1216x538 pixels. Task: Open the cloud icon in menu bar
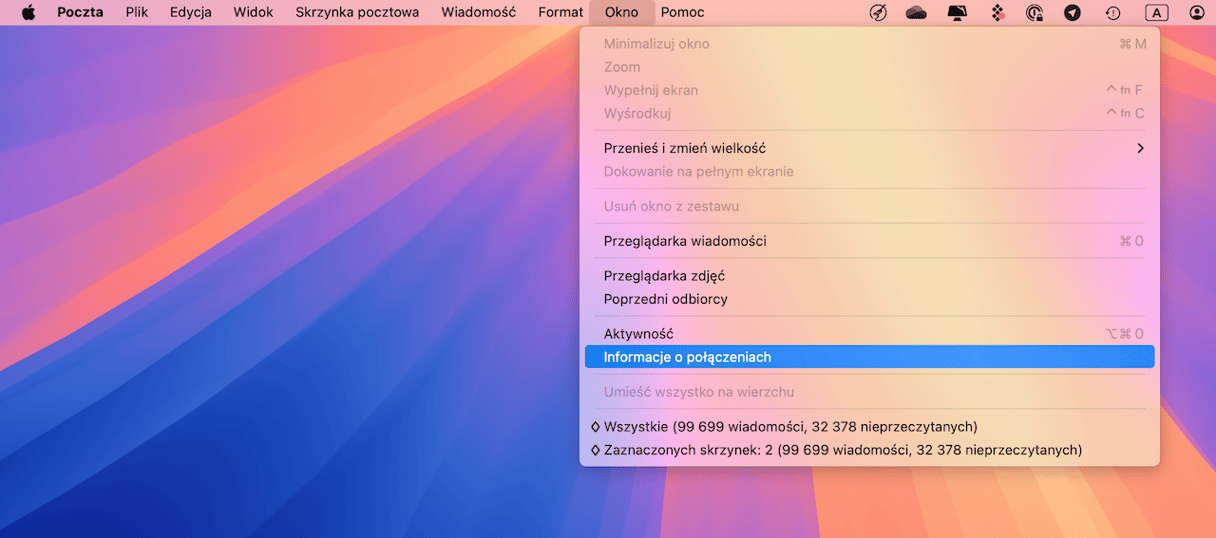916,12
